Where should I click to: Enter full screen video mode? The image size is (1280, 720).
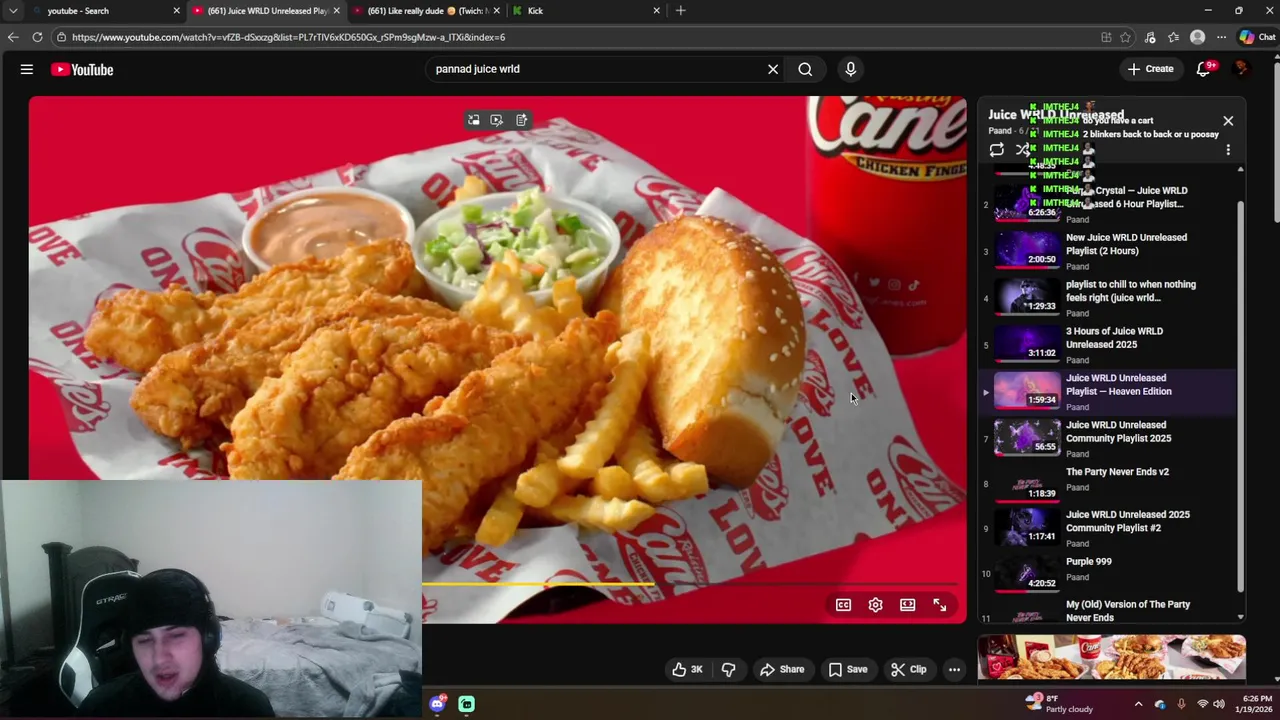pos(939,605)
